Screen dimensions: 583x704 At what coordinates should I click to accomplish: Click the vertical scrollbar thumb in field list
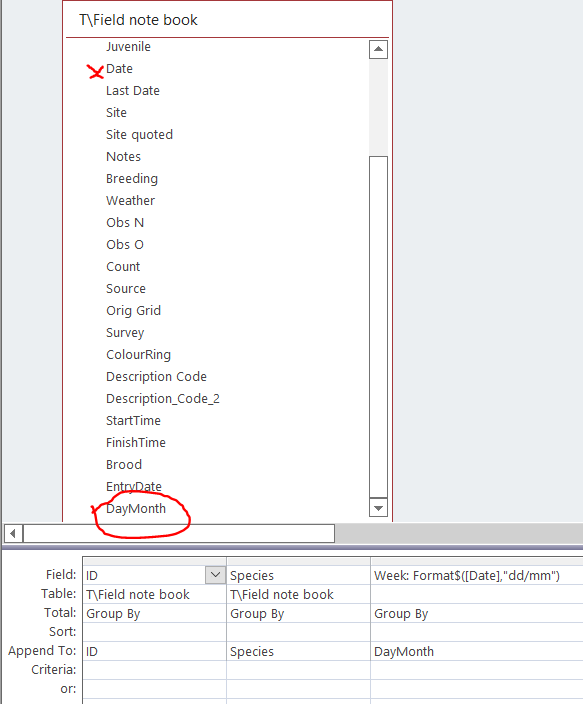tap(378, 326)
